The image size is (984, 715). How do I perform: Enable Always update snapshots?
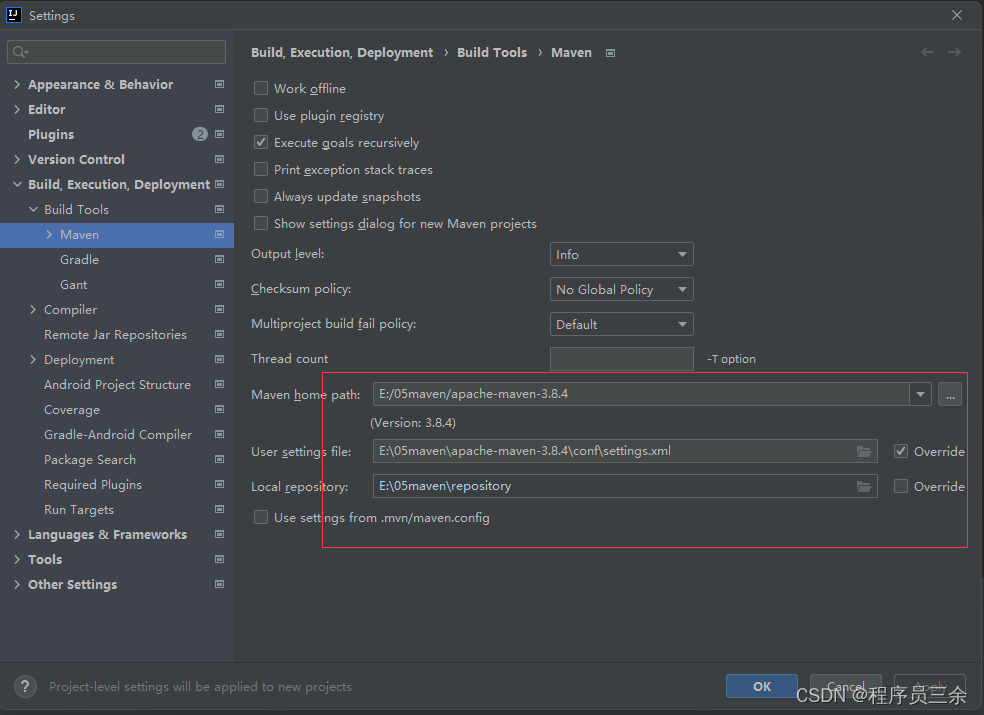pyautogui.click(x=261, y=196)
